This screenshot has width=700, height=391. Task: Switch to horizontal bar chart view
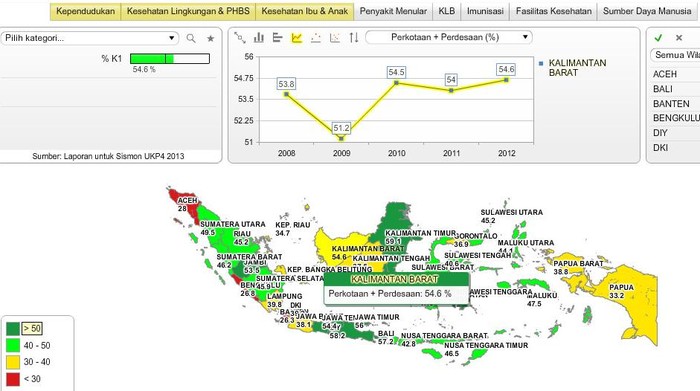pos(278,38)
